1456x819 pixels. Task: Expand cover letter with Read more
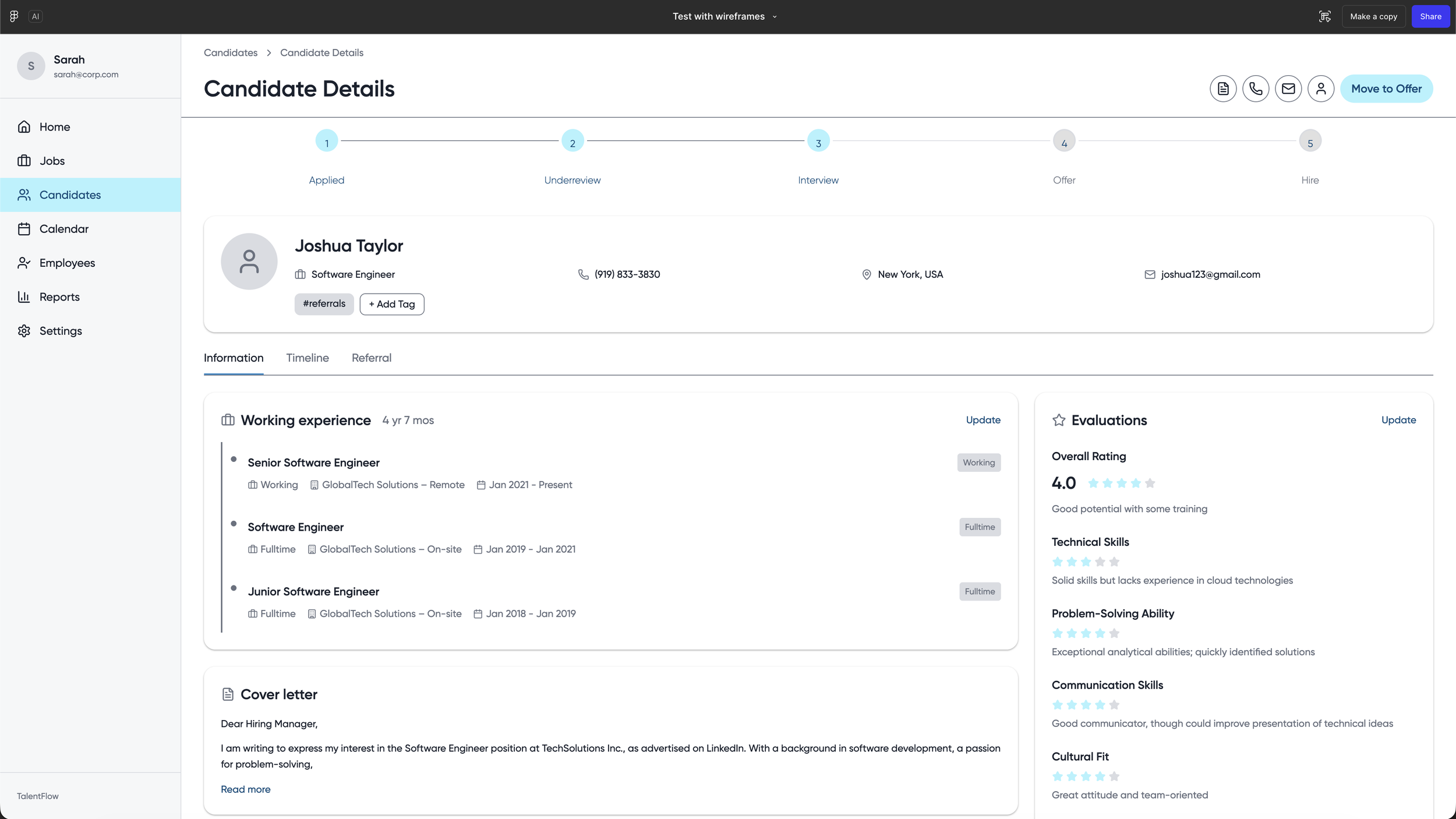point(245,789)
